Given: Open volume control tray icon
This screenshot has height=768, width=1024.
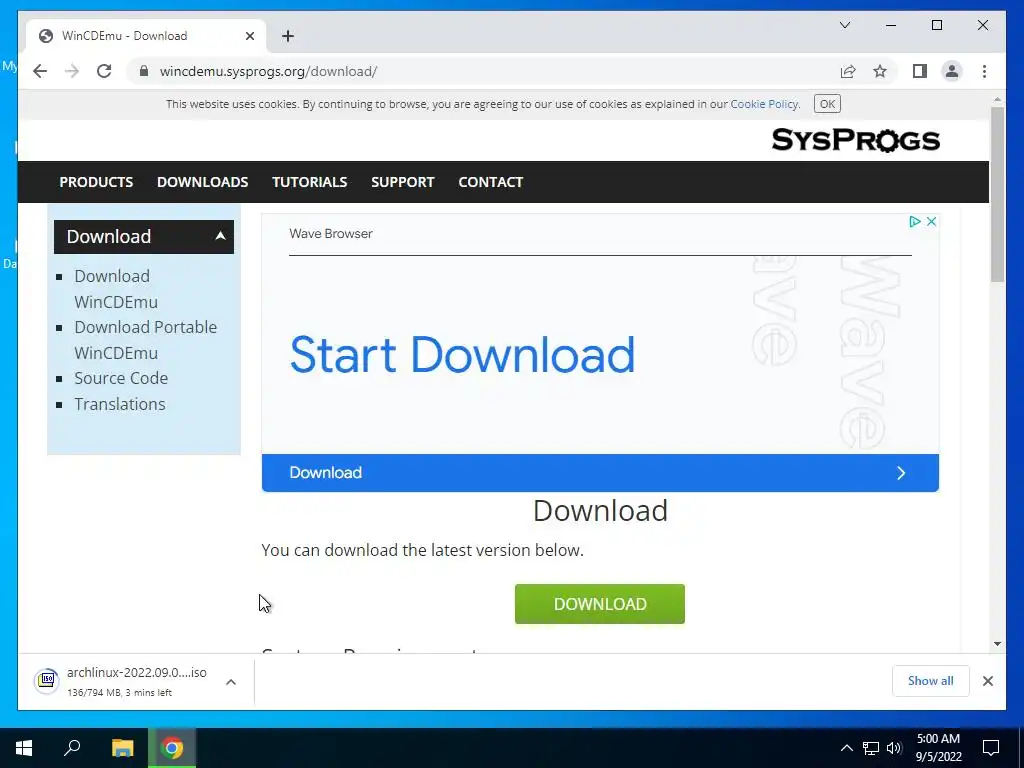Looking at the screenshot, I should coord(893,748).
